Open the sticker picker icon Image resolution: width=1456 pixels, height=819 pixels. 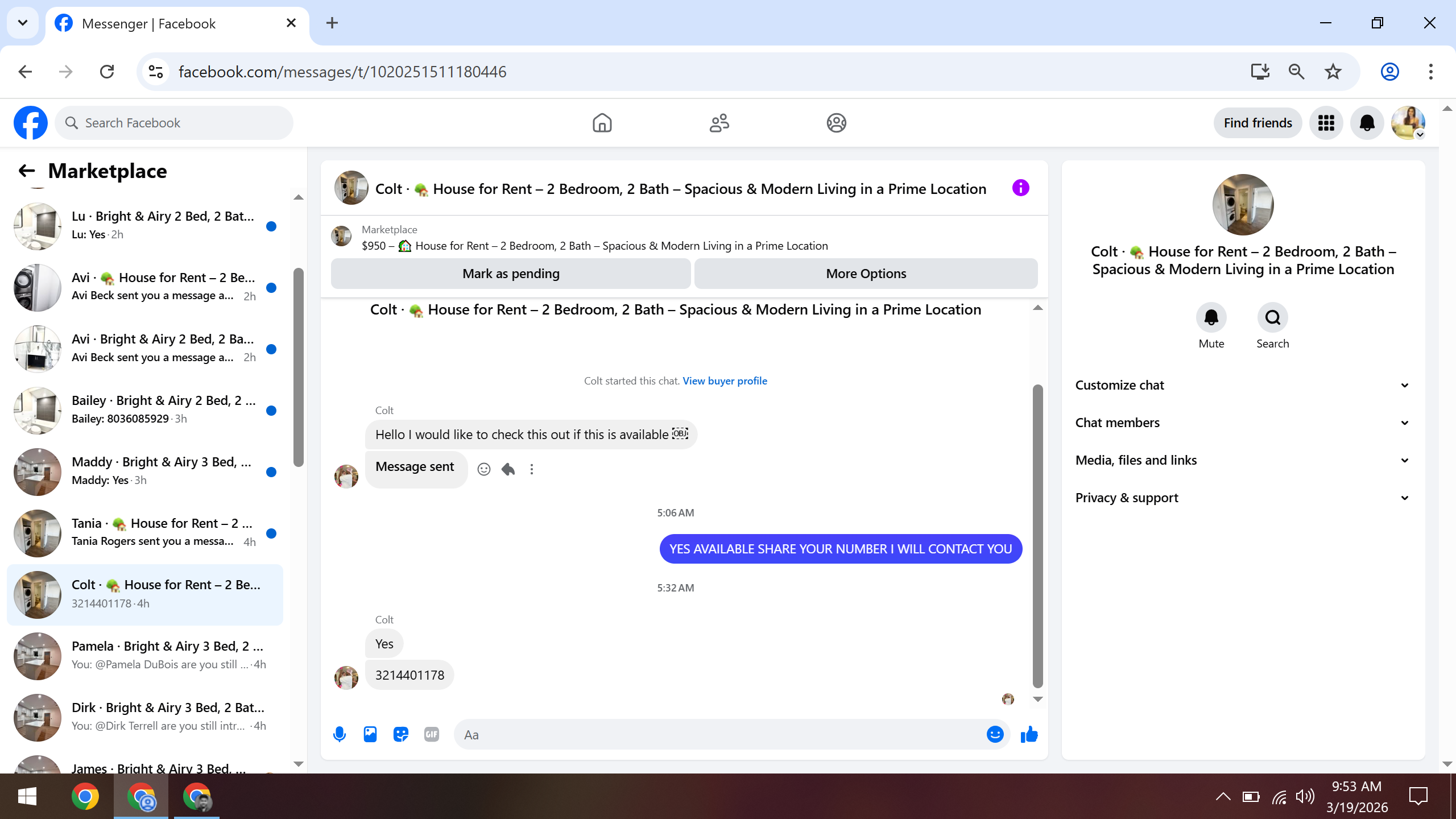click(x=401, y=734)
